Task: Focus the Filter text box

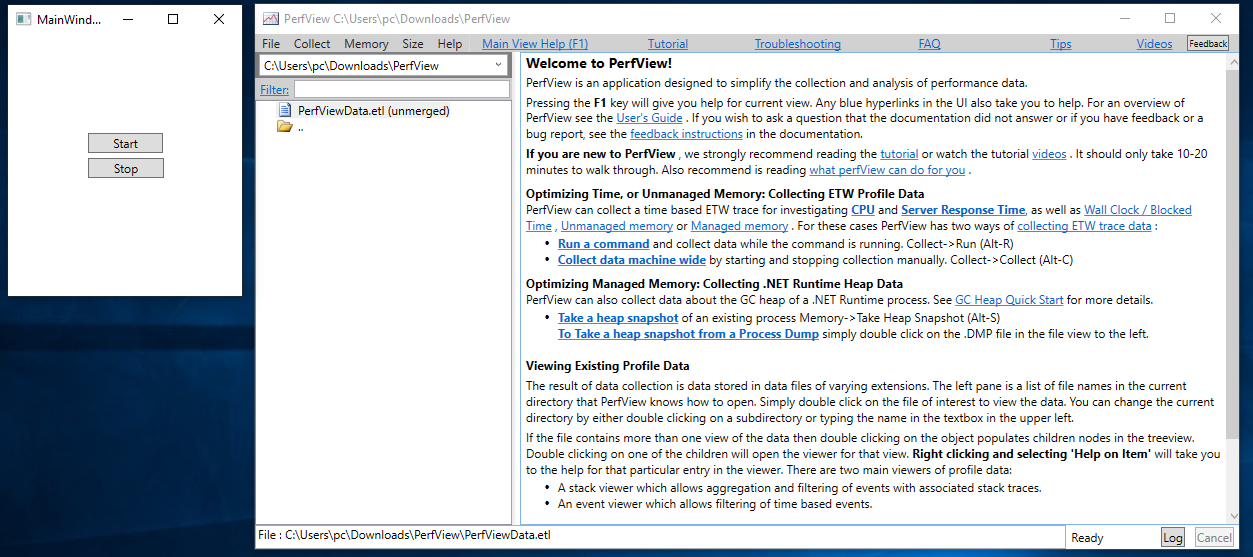Action: pyautogui.click(x=401, y=89)
